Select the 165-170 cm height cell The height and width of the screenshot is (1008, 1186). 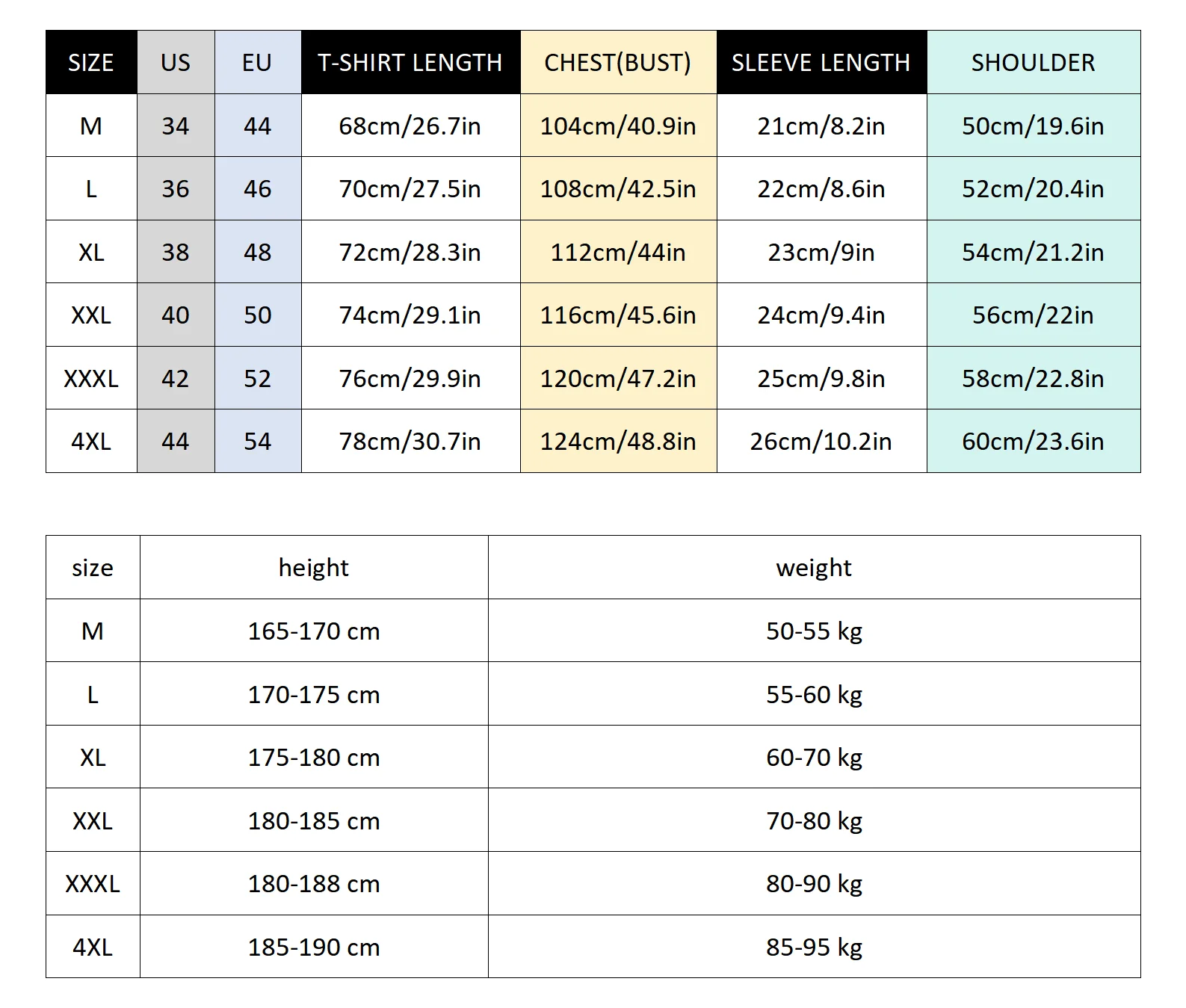[313, 631]
